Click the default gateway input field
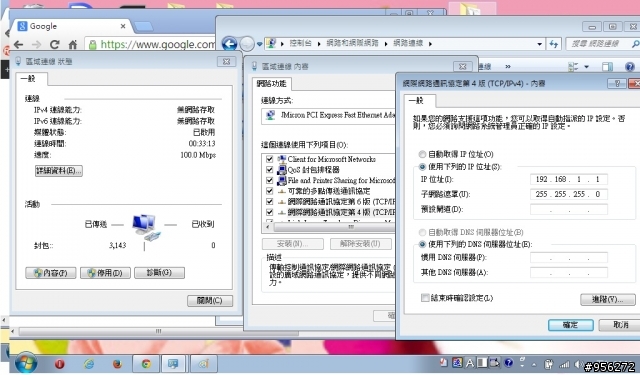Image resolution: width=640 pixels, height=375 pixels. 569,209
